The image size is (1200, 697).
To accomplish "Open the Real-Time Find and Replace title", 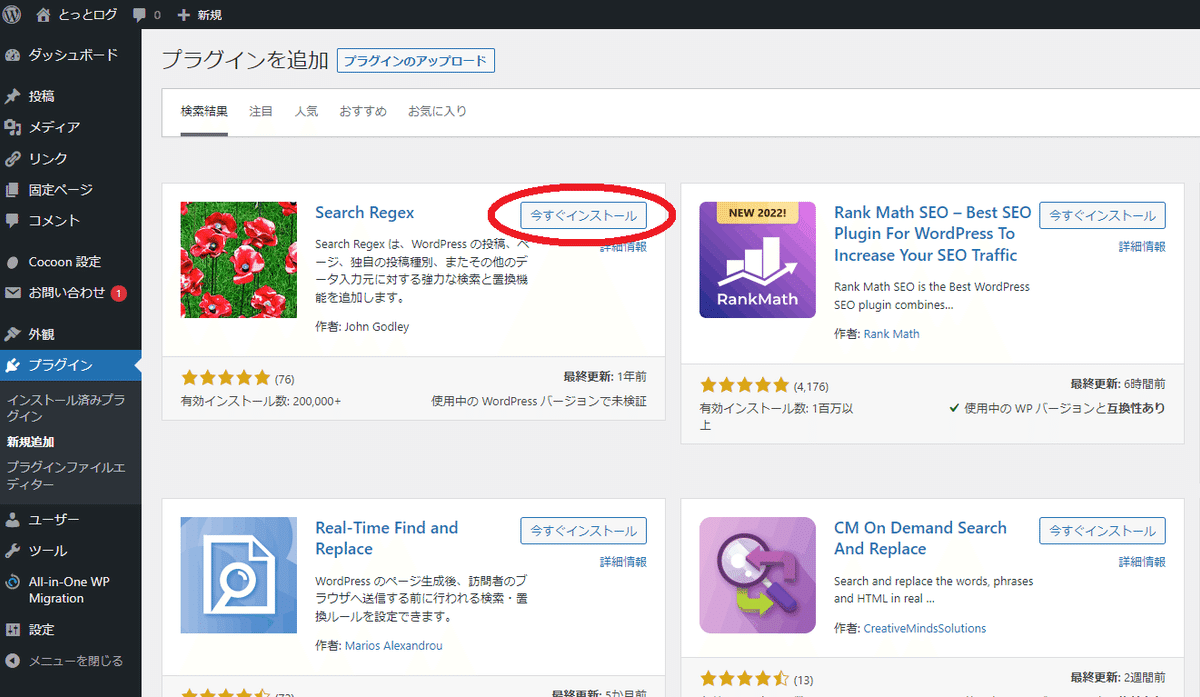I will tap(386, 538).
